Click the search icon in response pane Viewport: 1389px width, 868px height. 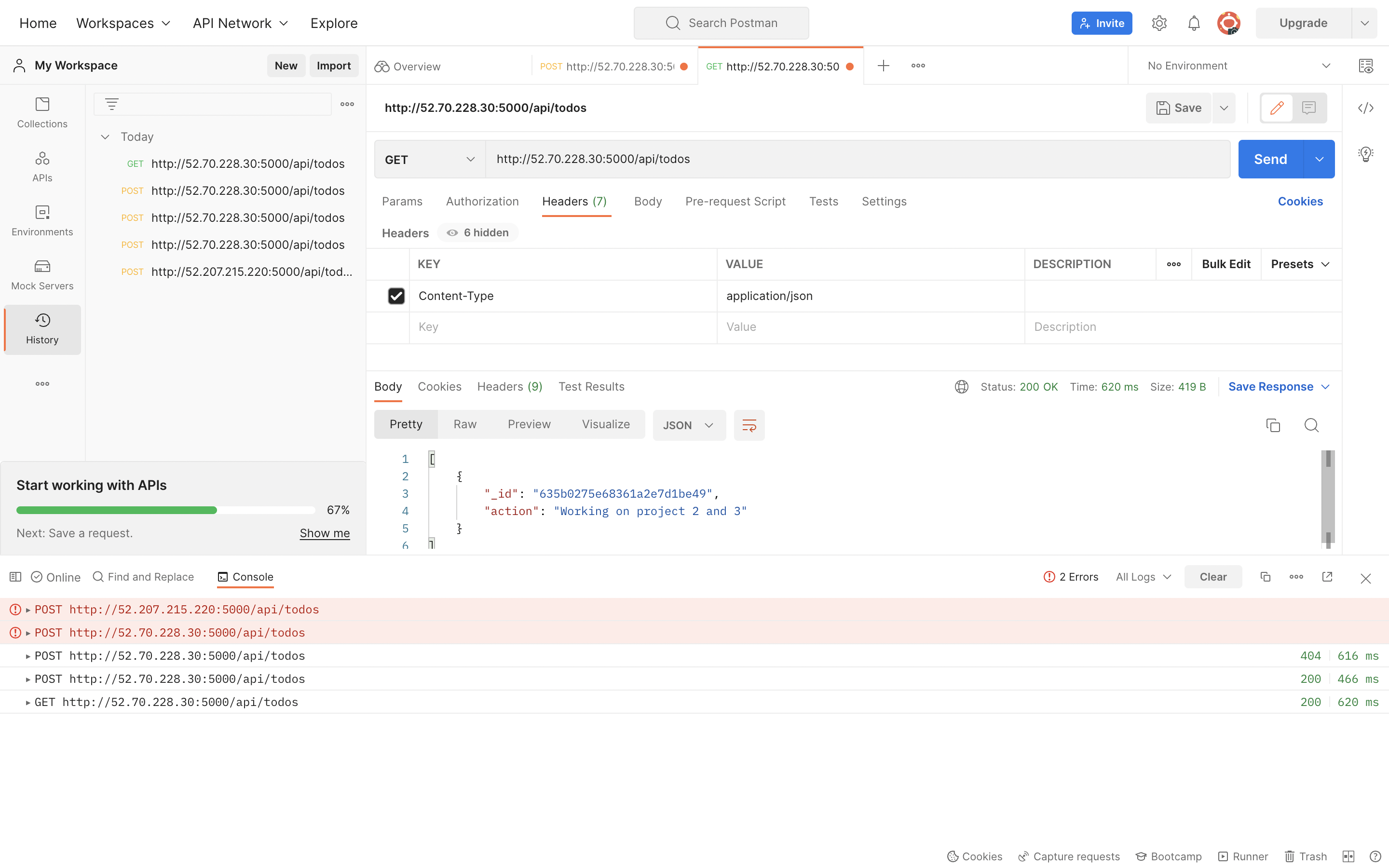(x=1311, y=425)
